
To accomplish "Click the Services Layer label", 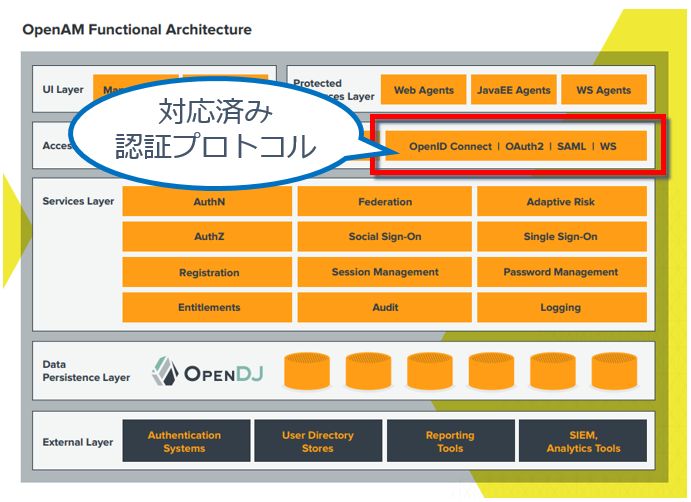I will (78, 201).
